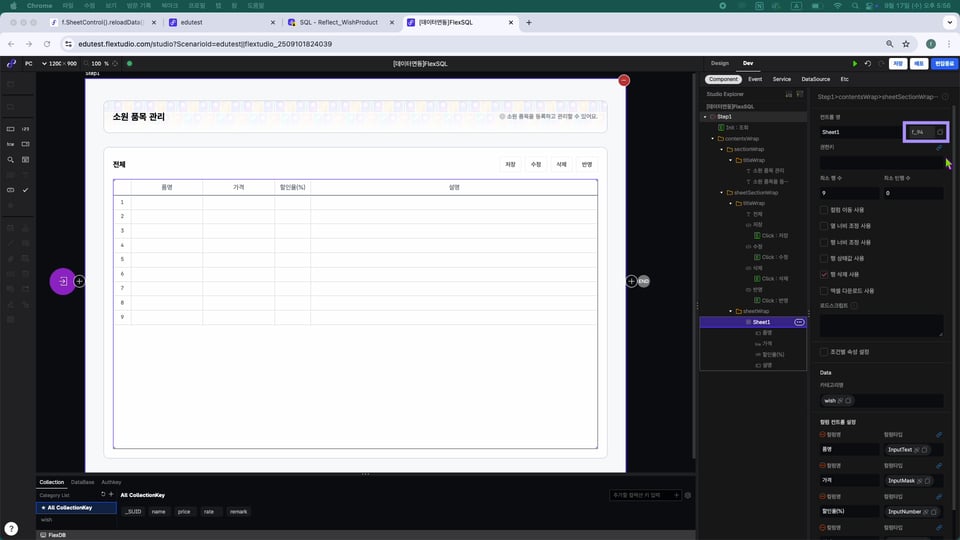Click the red remove icon for 품명 column

pyautogui.click(x=823, y=435)
